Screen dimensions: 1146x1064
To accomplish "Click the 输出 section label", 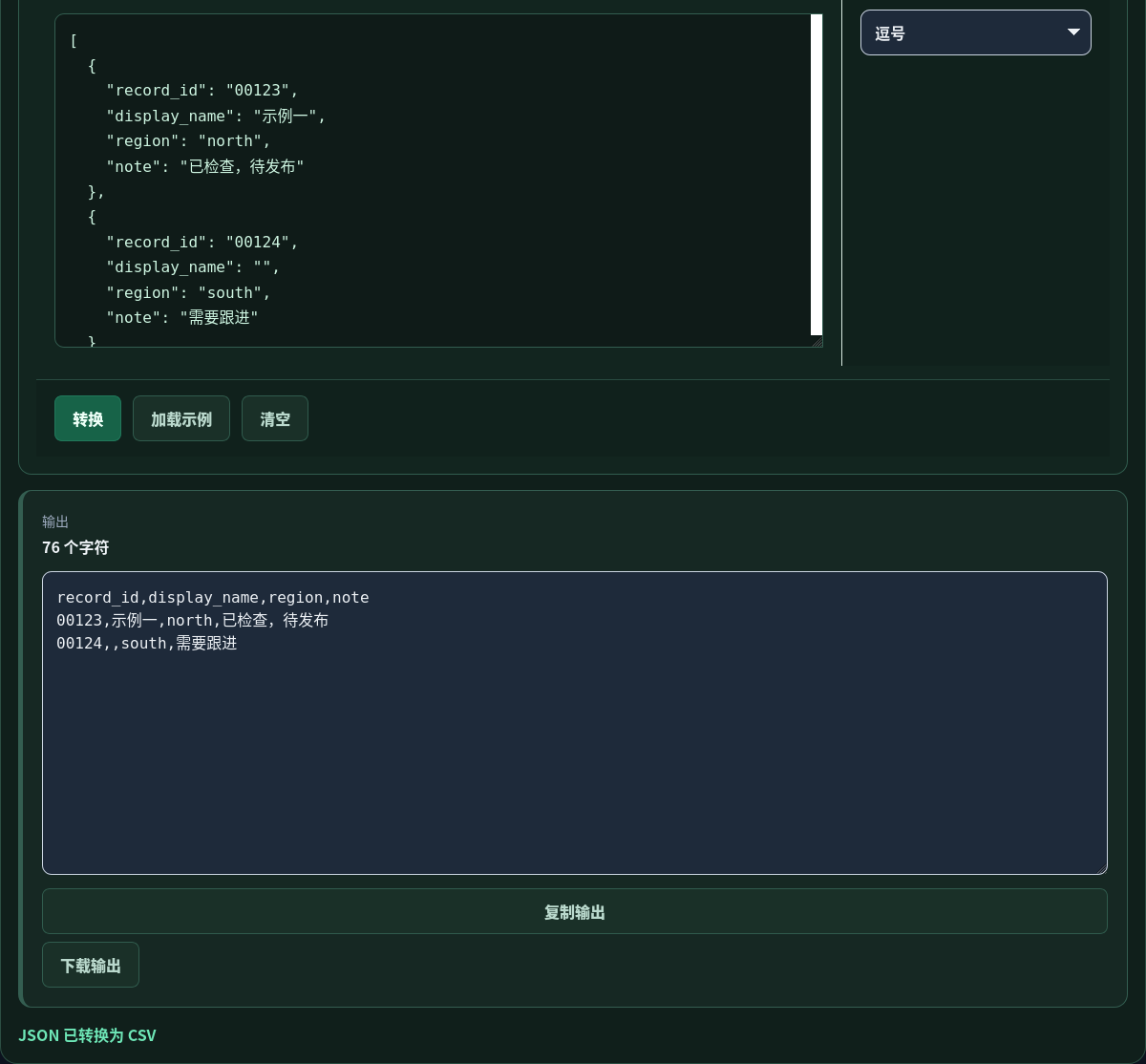I will (55, 521).
